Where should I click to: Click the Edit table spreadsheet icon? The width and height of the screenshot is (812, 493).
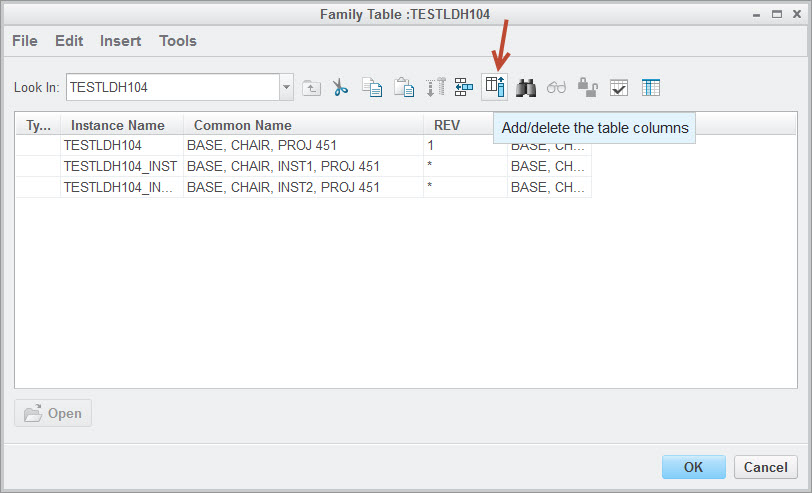pyautogui.click(x=650, y=88)
